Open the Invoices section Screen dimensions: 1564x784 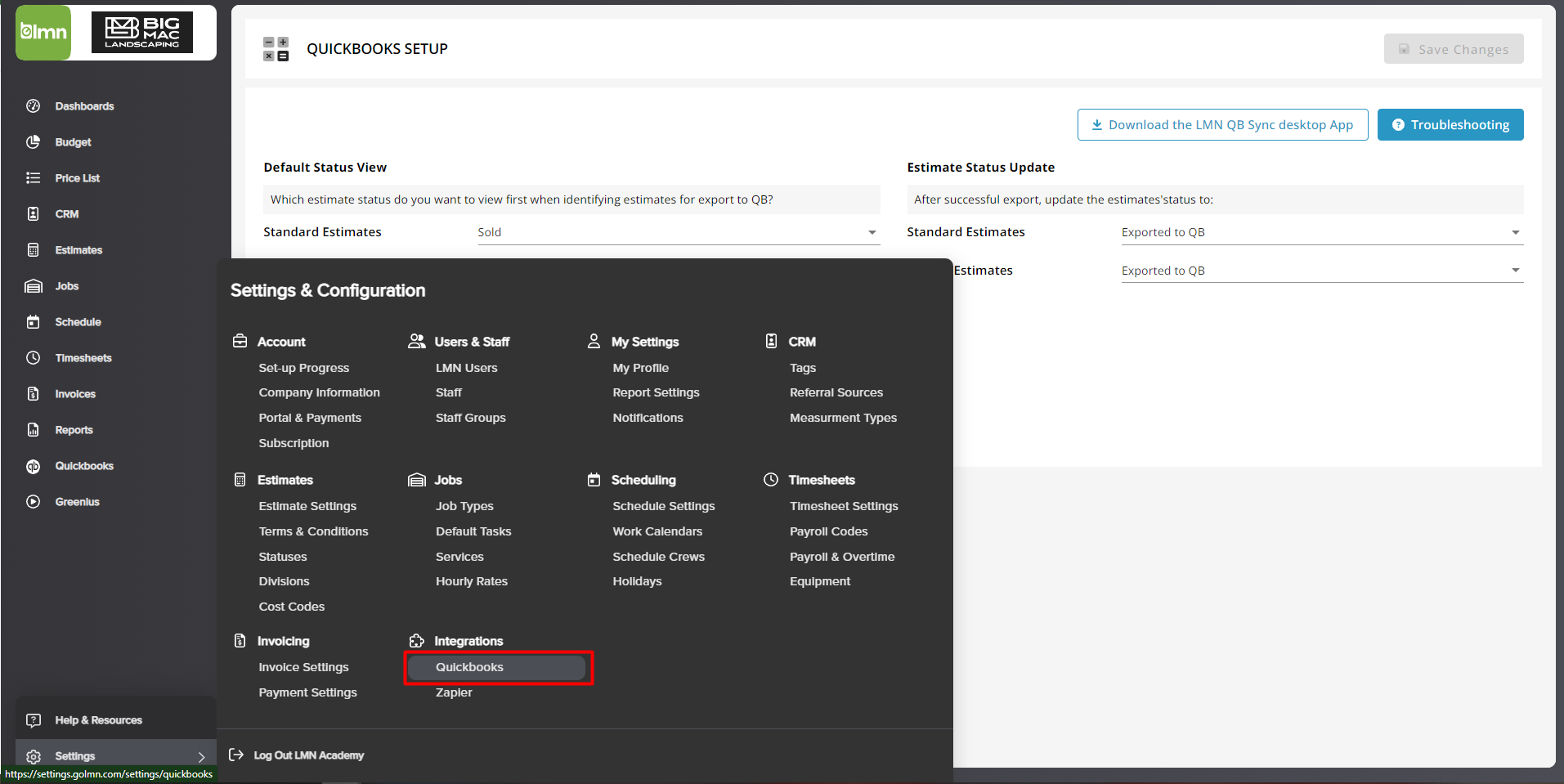[x=75, y=393]
